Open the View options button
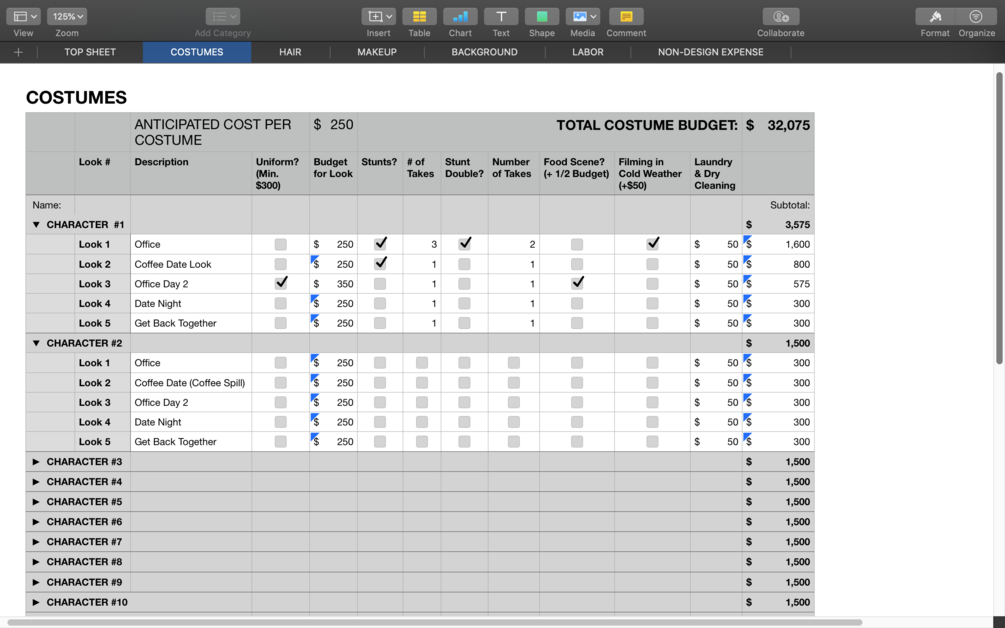This screenshot has height=628, width=1005. pyautogui.click(x=23, y=16)
